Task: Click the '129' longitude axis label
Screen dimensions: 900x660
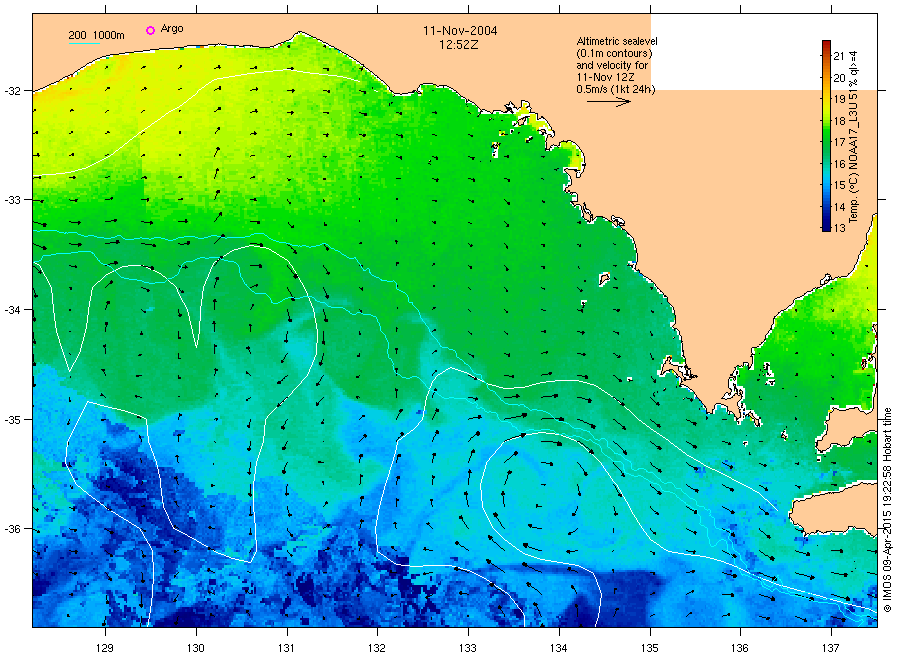Action: tap(105, 648)
